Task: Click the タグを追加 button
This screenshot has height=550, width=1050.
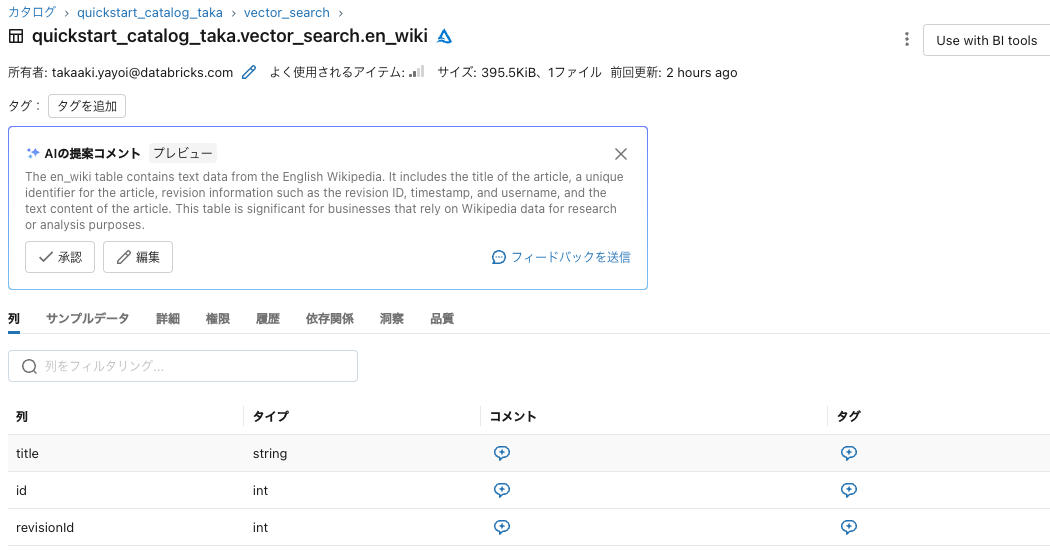Action: pyautogui.click(x=87, y=106)
